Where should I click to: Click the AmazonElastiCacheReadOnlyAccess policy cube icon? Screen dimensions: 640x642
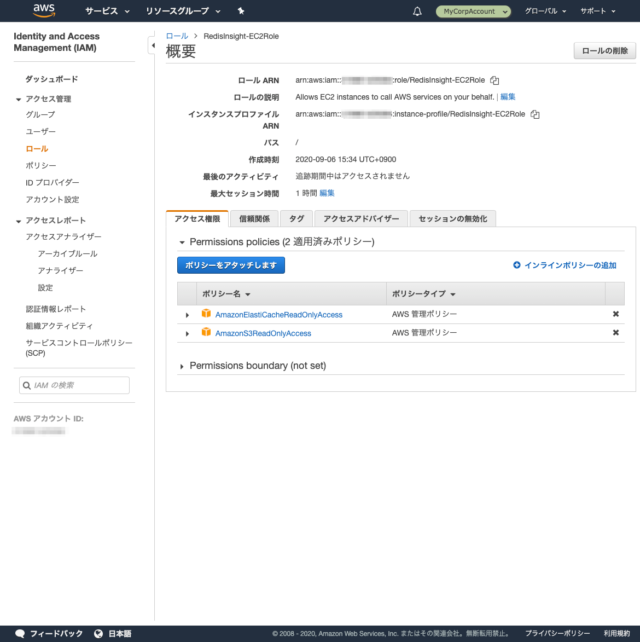[206, 314]
